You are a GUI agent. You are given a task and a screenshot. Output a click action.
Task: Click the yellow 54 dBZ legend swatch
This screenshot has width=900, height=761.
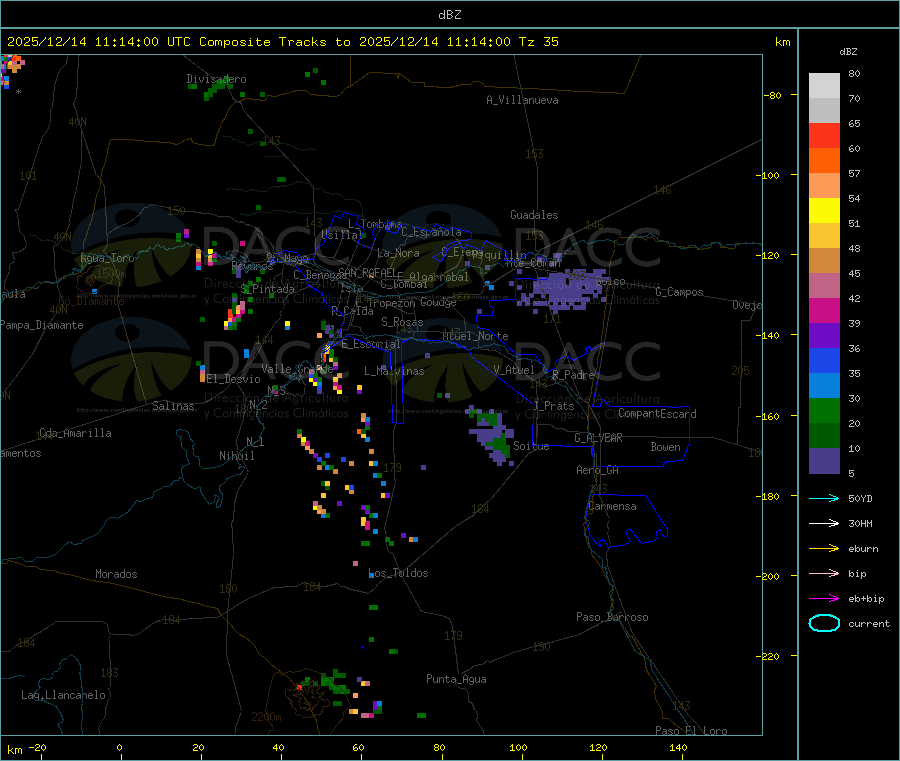[824, 210]
